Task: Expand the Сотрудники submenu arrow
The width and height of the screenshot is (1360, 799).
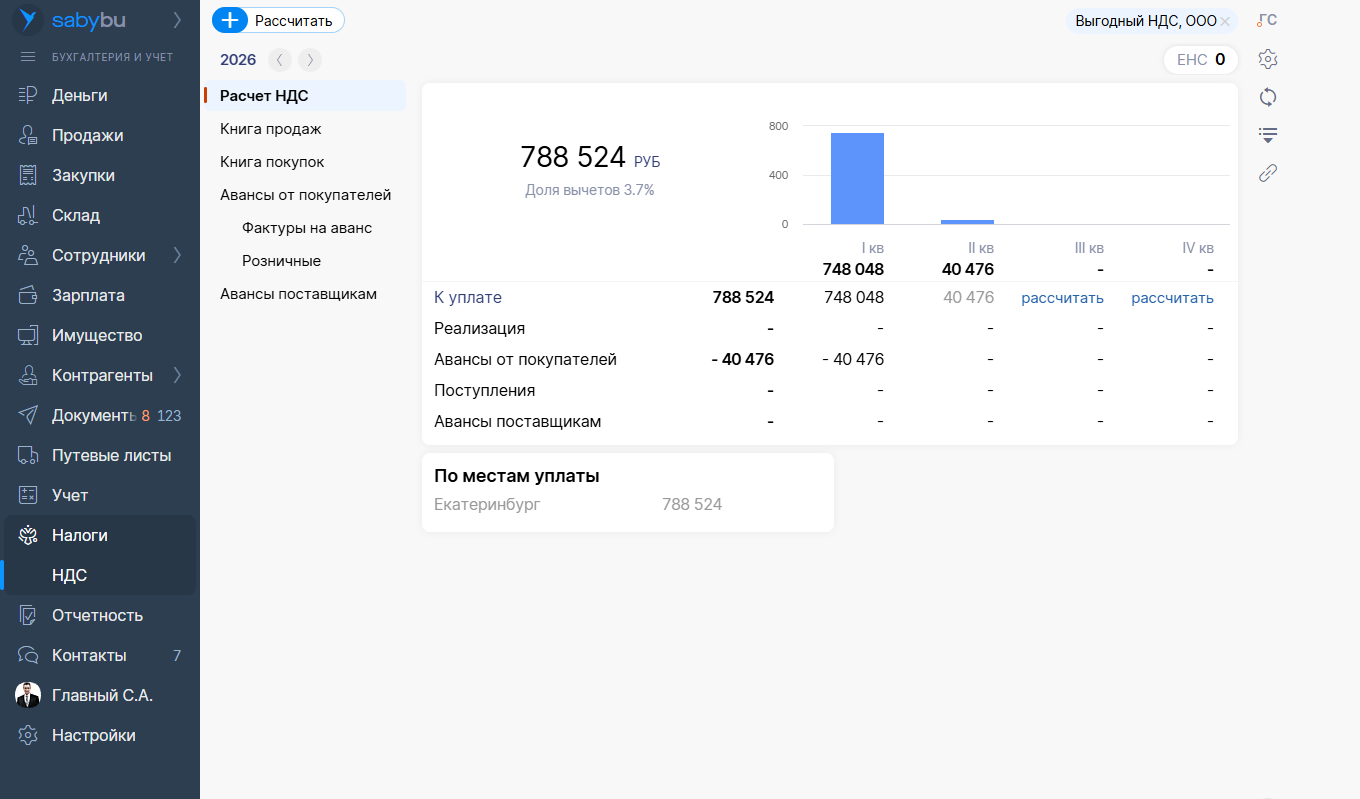Action: (x=177, y=256)
